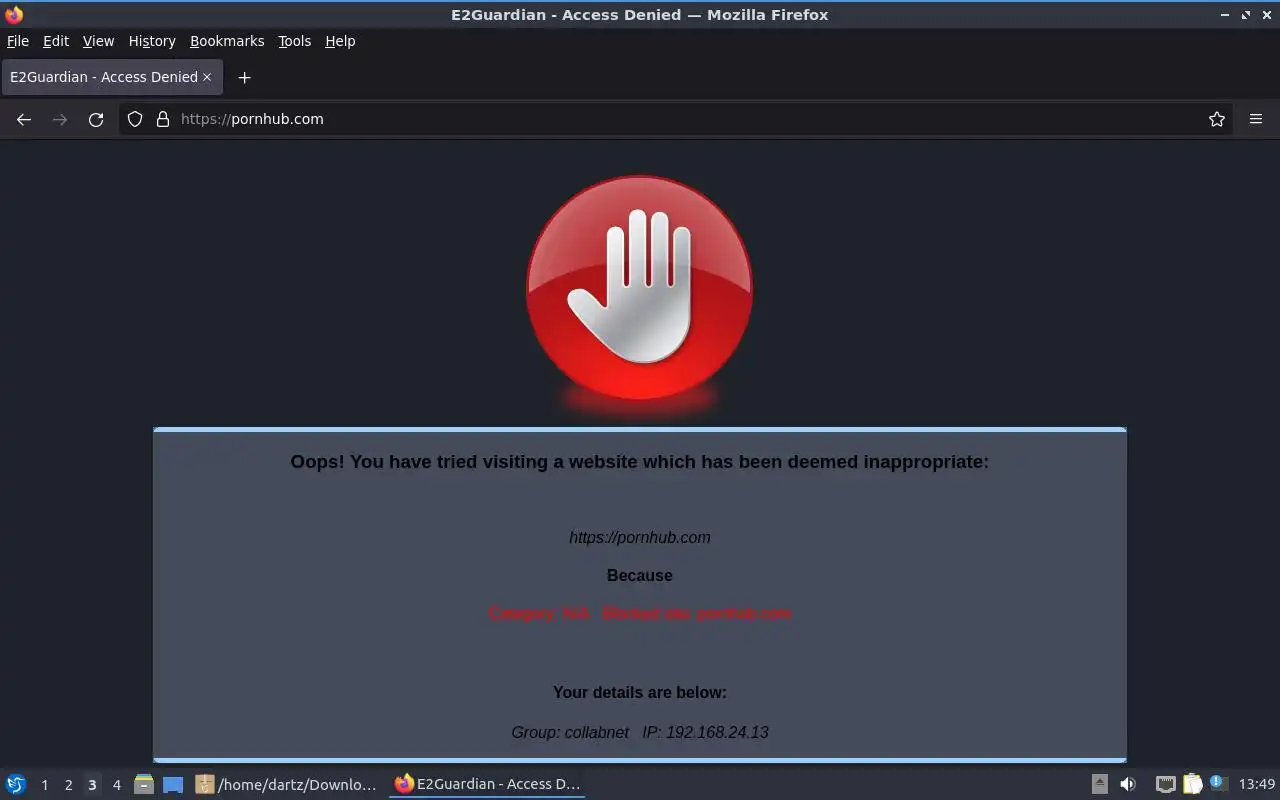Click the 13:49 clock

(1257, 784)
